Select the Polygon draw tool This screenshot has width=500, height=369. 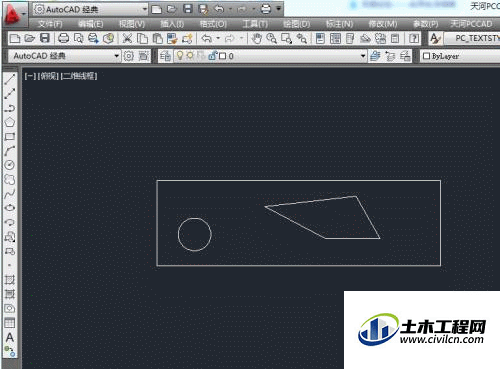click(10, 122)
